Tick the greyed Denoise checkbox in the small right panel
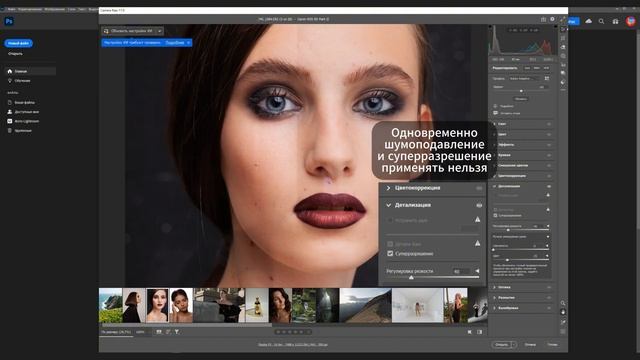This screenshot has width=640, height=360. point(496,209)
